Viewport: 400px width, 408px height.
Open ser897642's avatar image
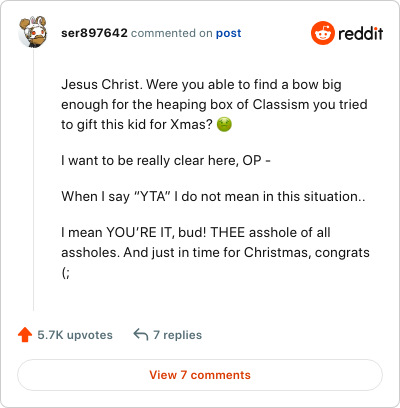[x=33, y=32]
